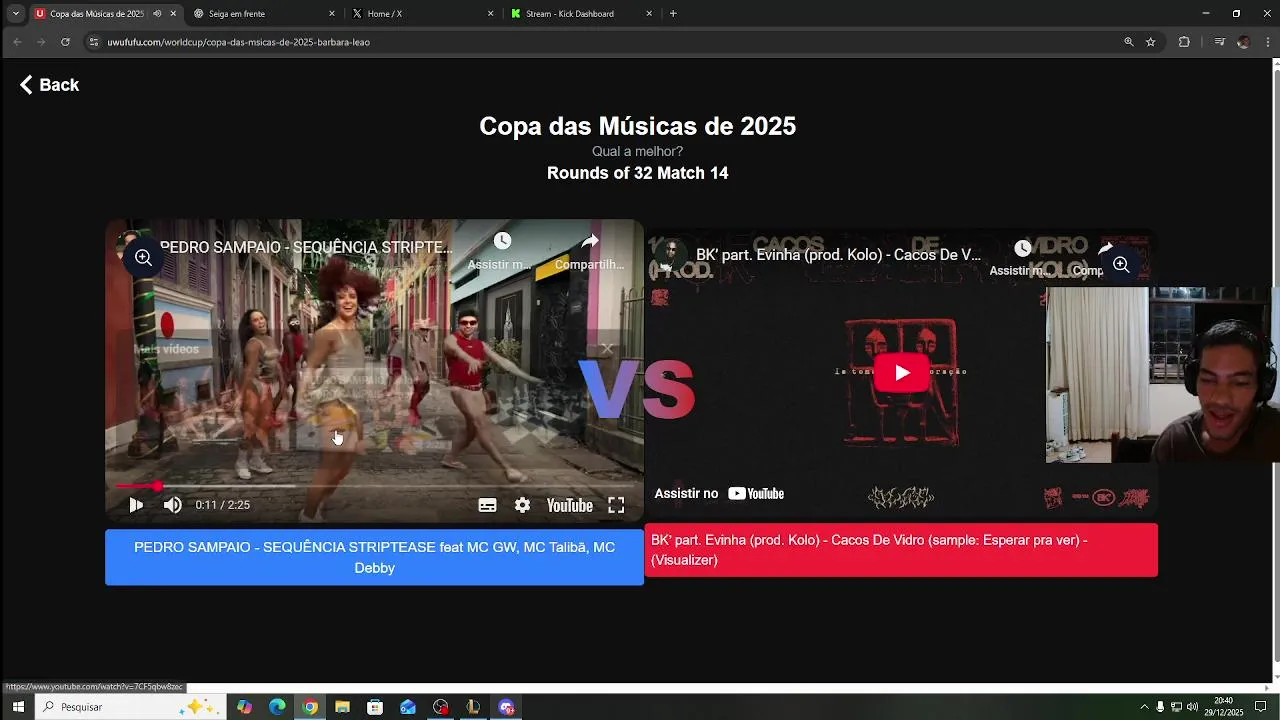
Task: Open the system volume tray icon
Action: tap(1192, 707)
